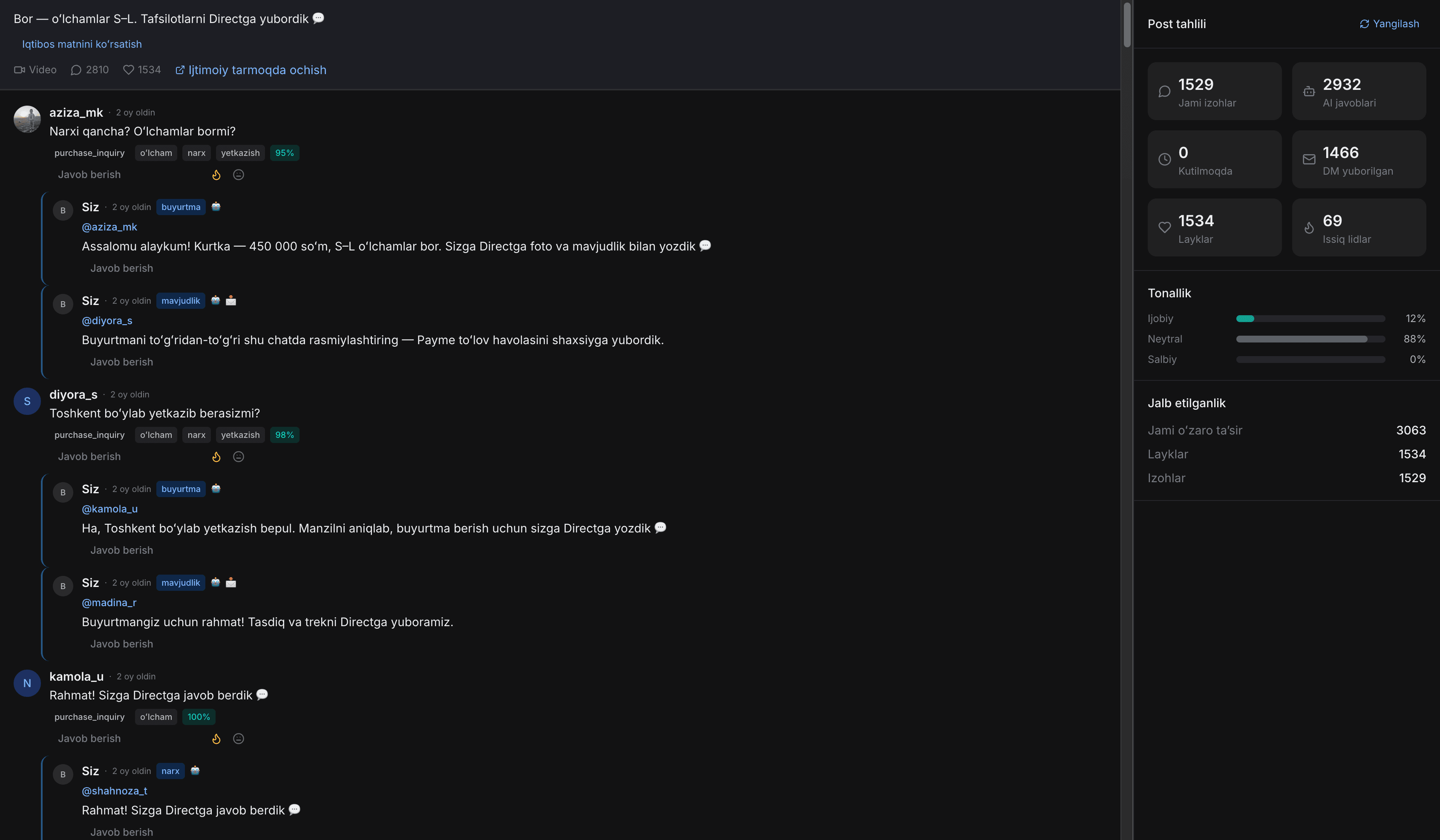
Task: Toggle hot lead flame on kamola_u comment
Action: pos(216,739)
